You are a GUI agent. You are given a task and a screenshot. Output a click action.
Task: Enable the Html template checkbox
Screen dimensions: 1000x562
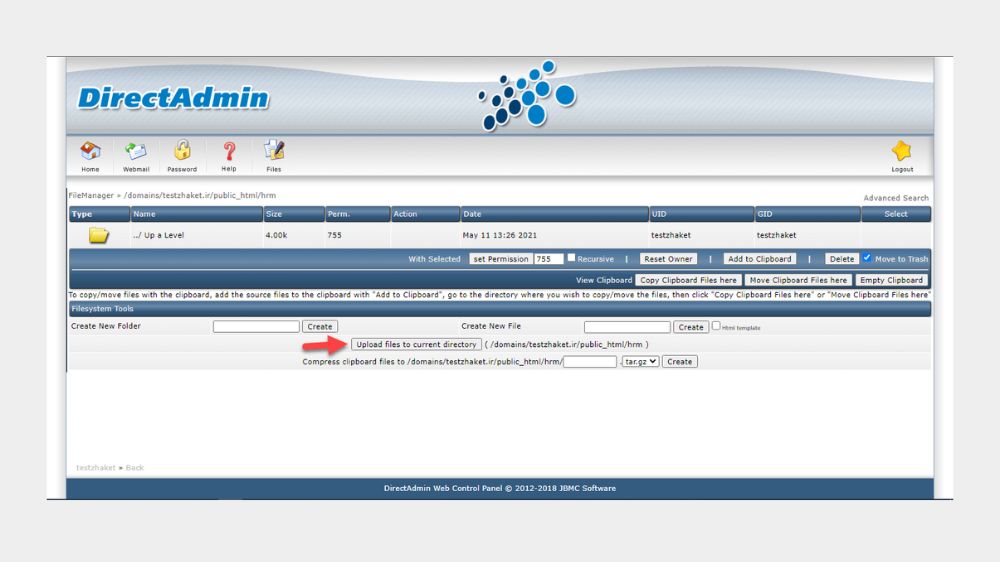point(716,326)
